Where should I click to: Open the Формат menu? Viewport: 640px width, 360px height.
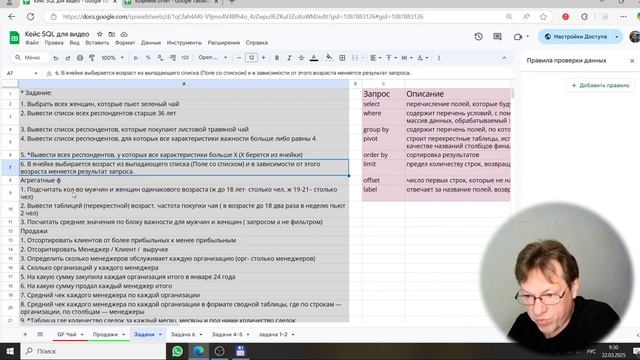[x=125, y=43]
